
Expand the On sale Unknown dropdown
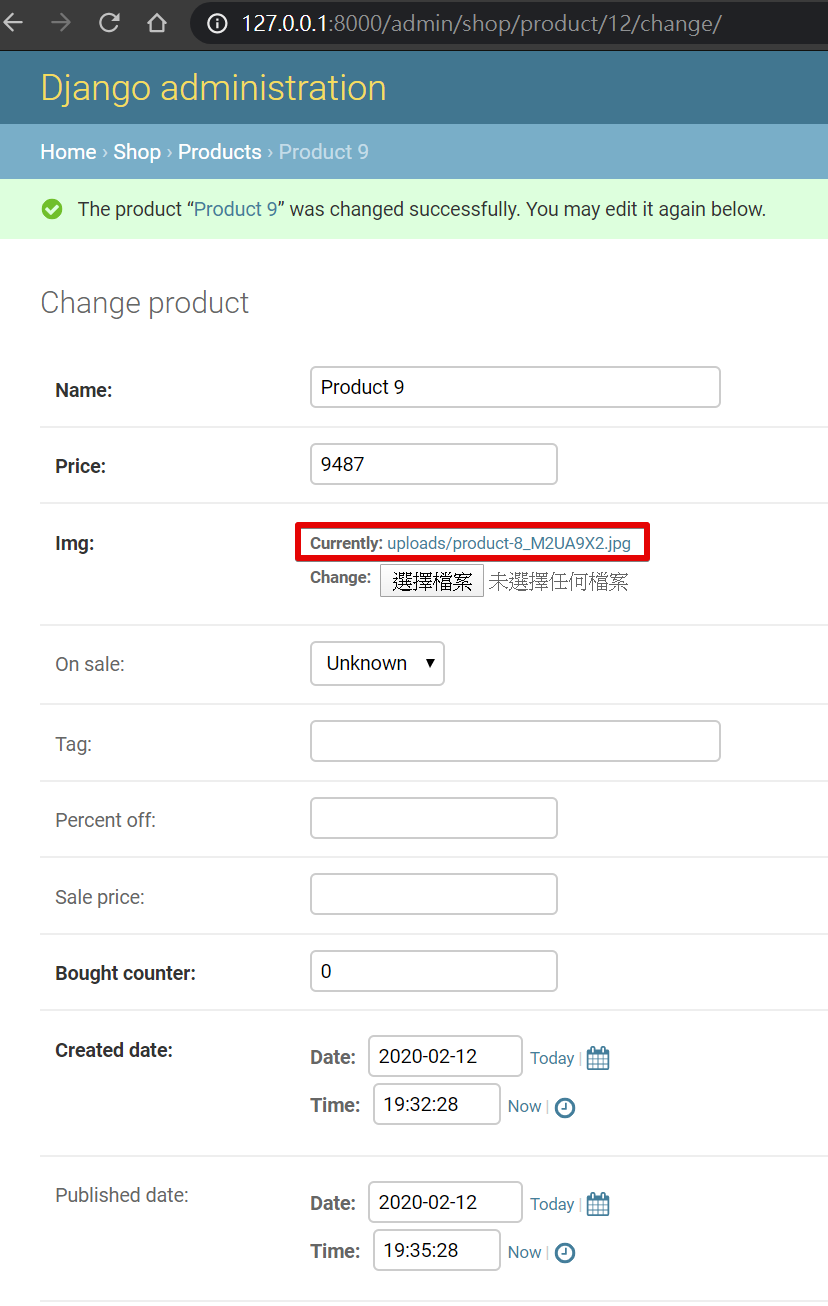pyautogui.click(x=377, y=663)
